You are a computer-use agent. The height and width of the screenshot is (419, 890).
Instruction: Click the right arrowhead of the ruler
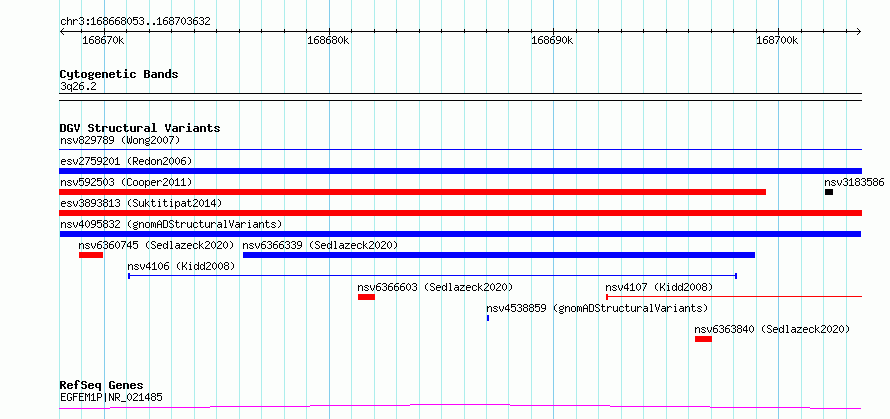click(x=859, y=31)
